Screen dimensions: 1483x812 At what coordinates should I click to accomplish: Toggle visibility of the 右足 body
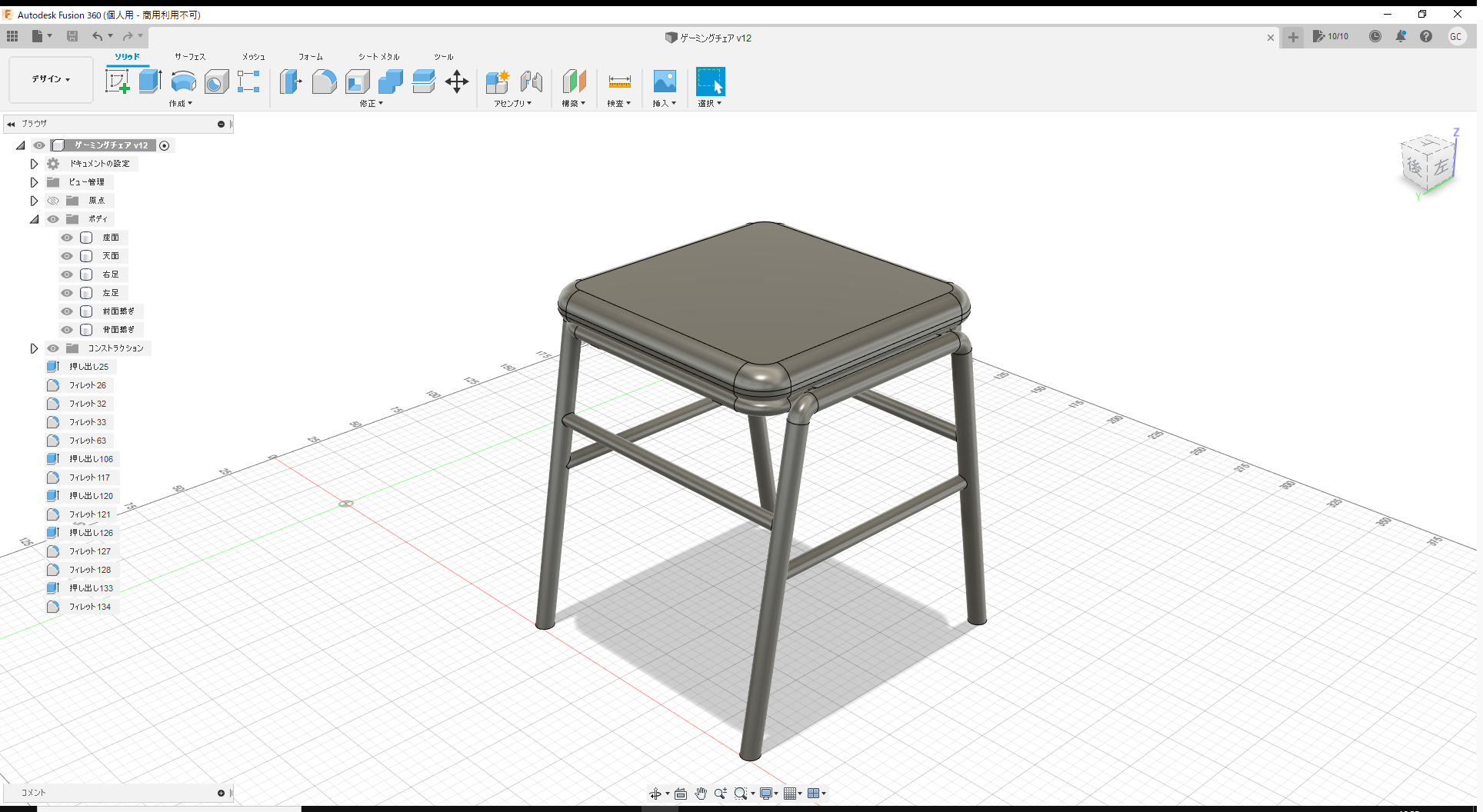pyautogui.click(x=67, y=275)
